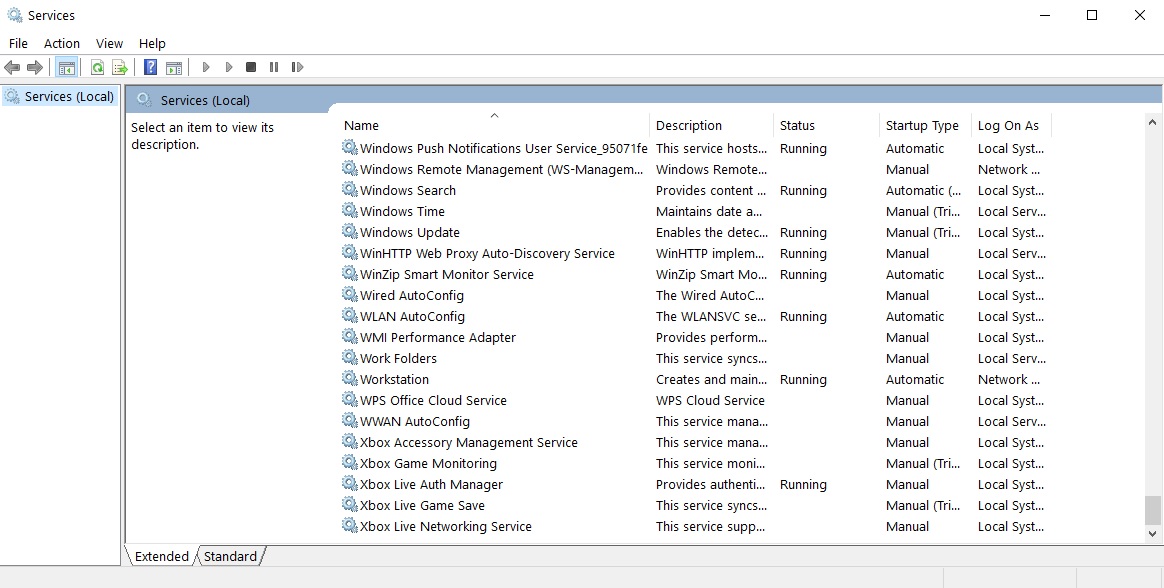Open the View menu

(x=109, y=43)
